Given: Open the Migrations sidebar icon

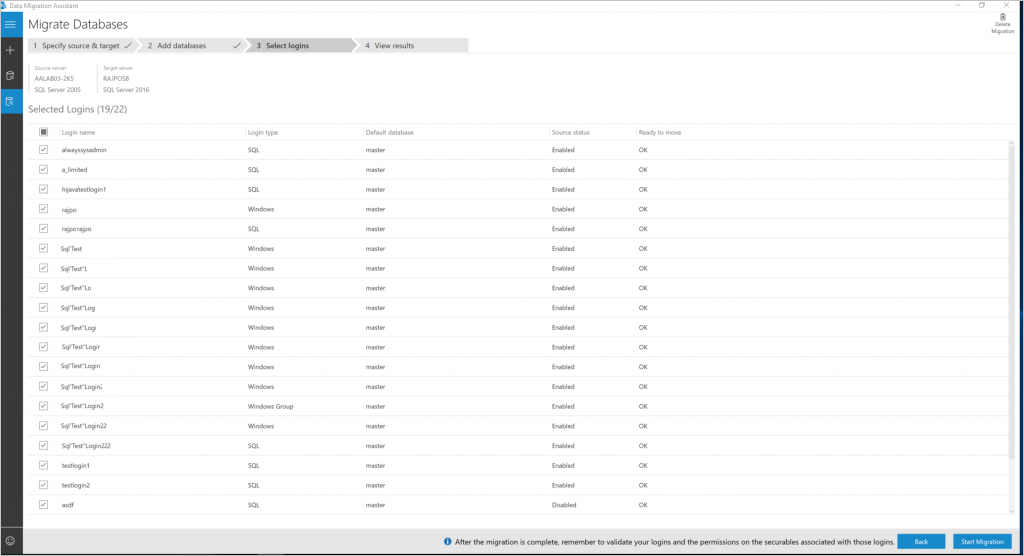Looking at the screenshot, I should tap(10, 101).
